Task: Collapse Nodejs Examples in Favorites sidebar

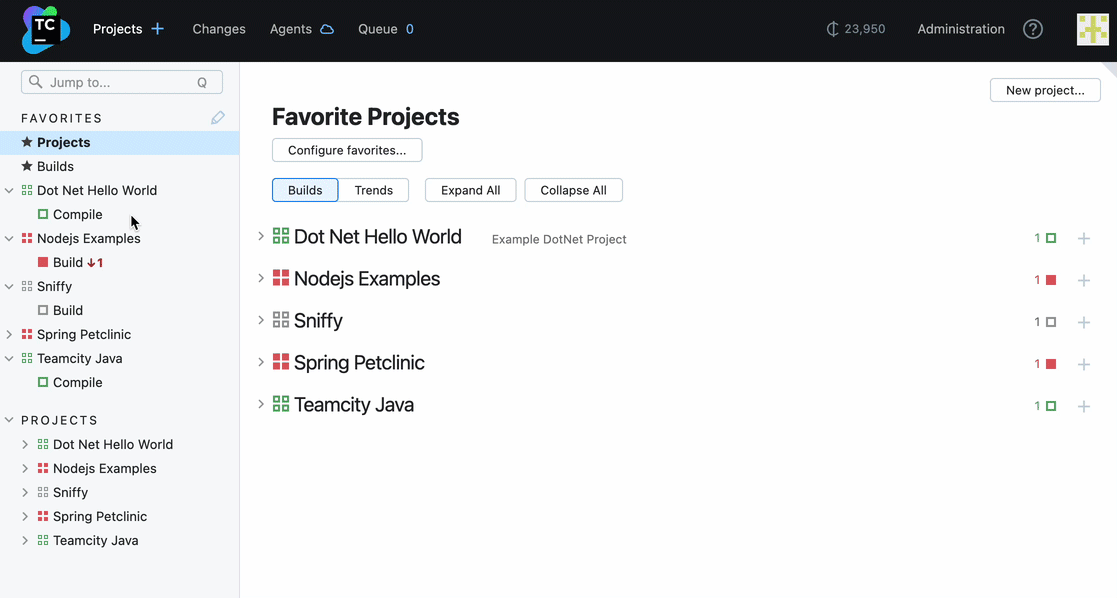Action: [9, 238]
